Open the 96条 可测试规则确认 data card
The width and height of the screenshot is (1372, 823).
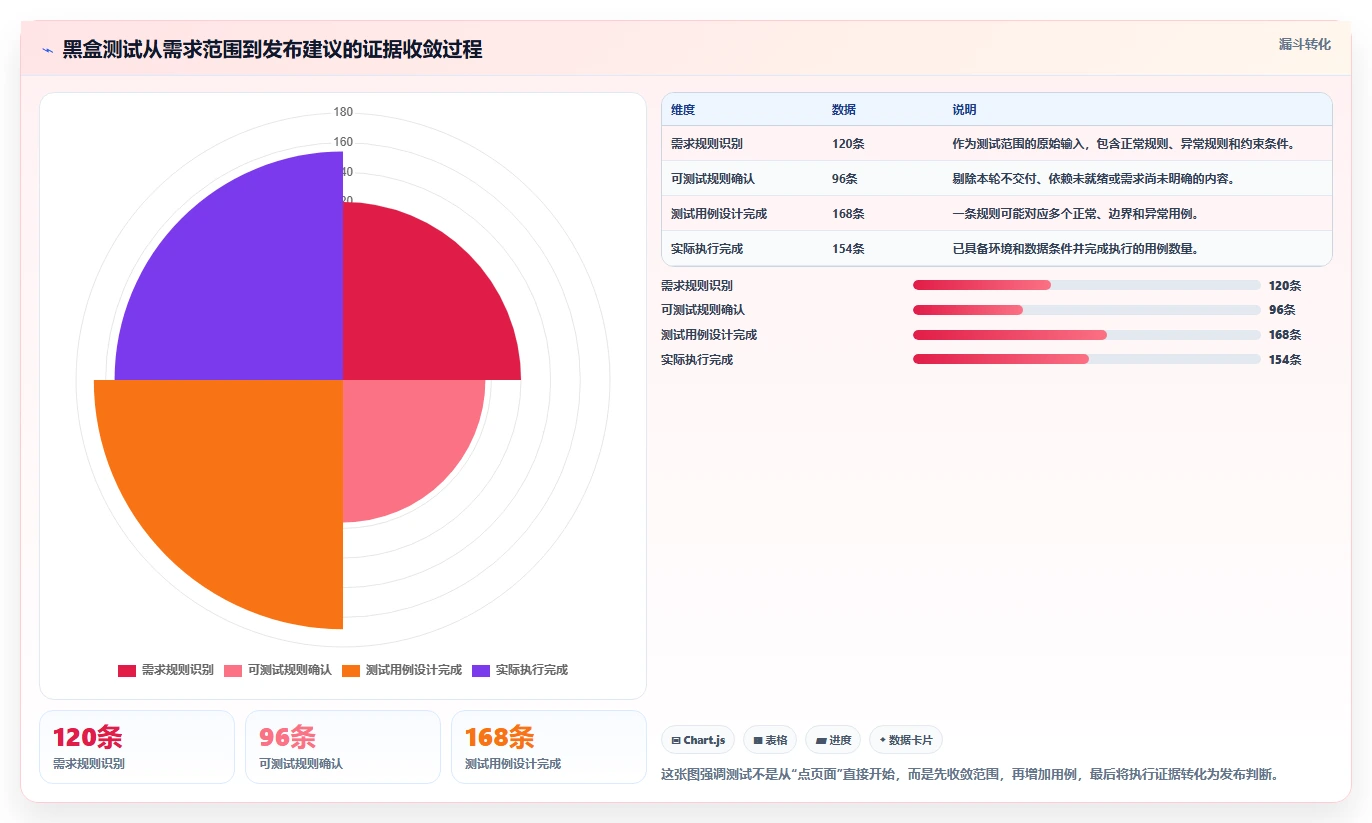tap(343, 747)
